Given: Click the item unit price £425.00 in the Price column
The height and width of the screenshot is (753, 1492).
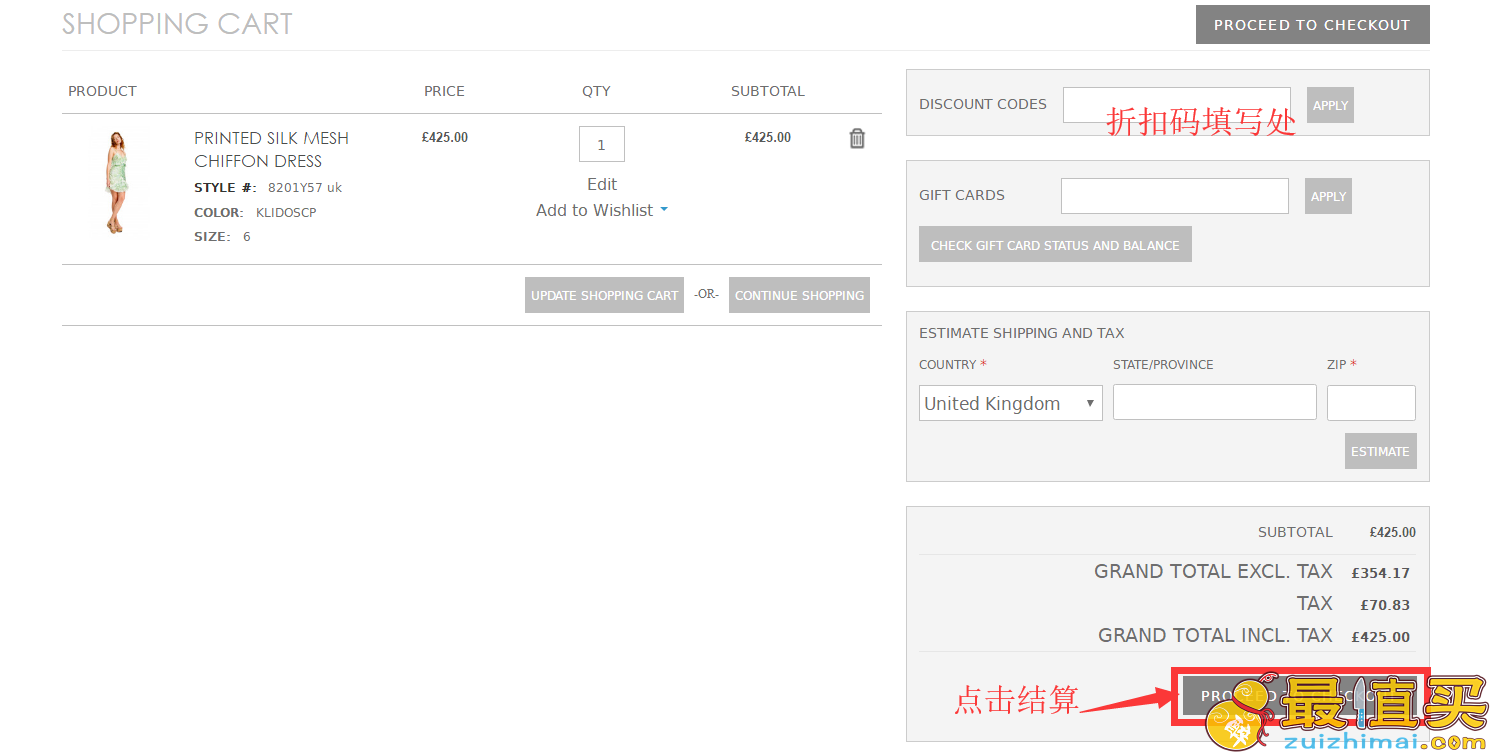Looking at the screenshot, I should coord(444,137).
